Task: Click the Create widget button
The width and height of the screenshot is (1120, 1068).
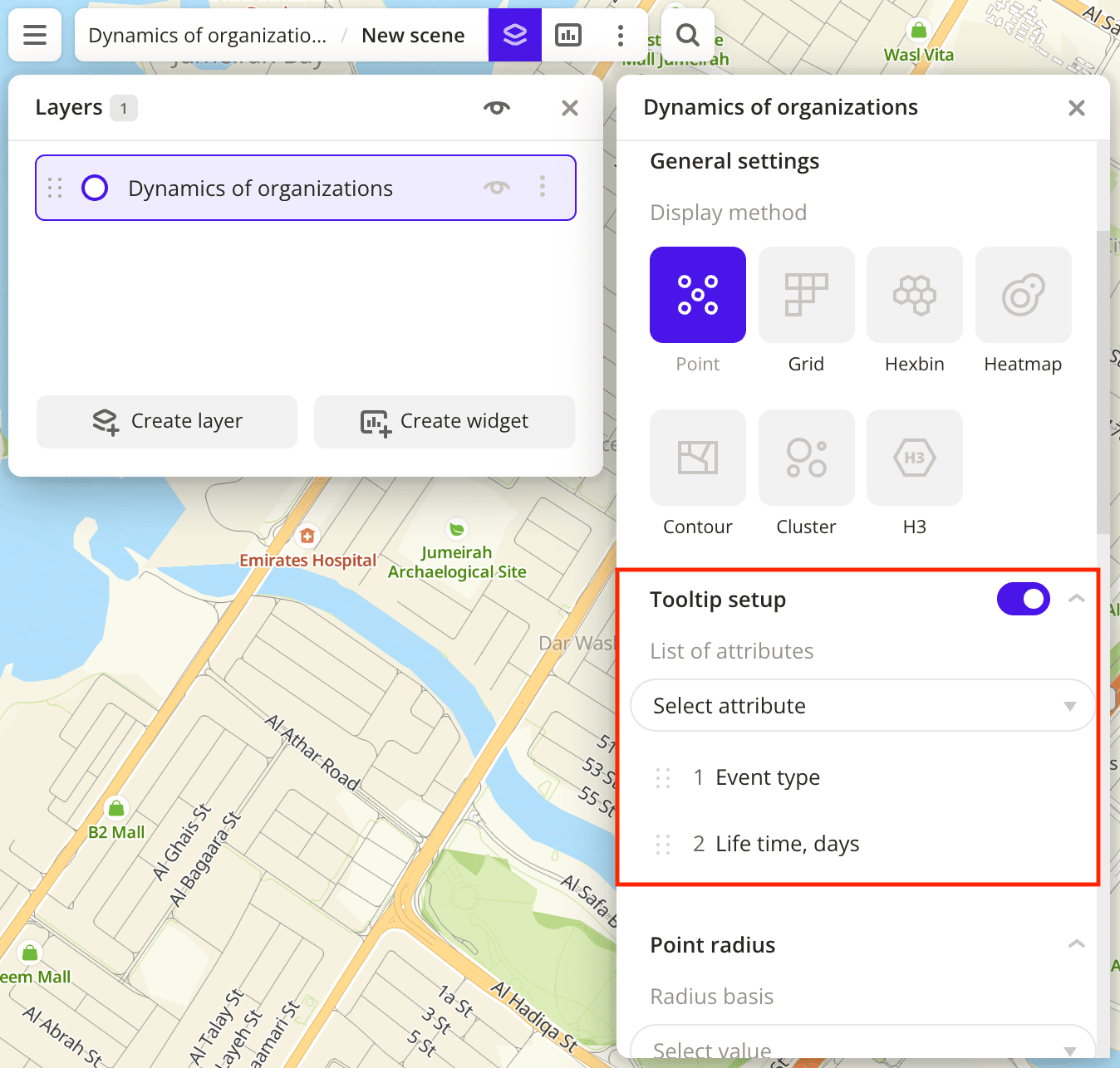Action: click(445, 422)
